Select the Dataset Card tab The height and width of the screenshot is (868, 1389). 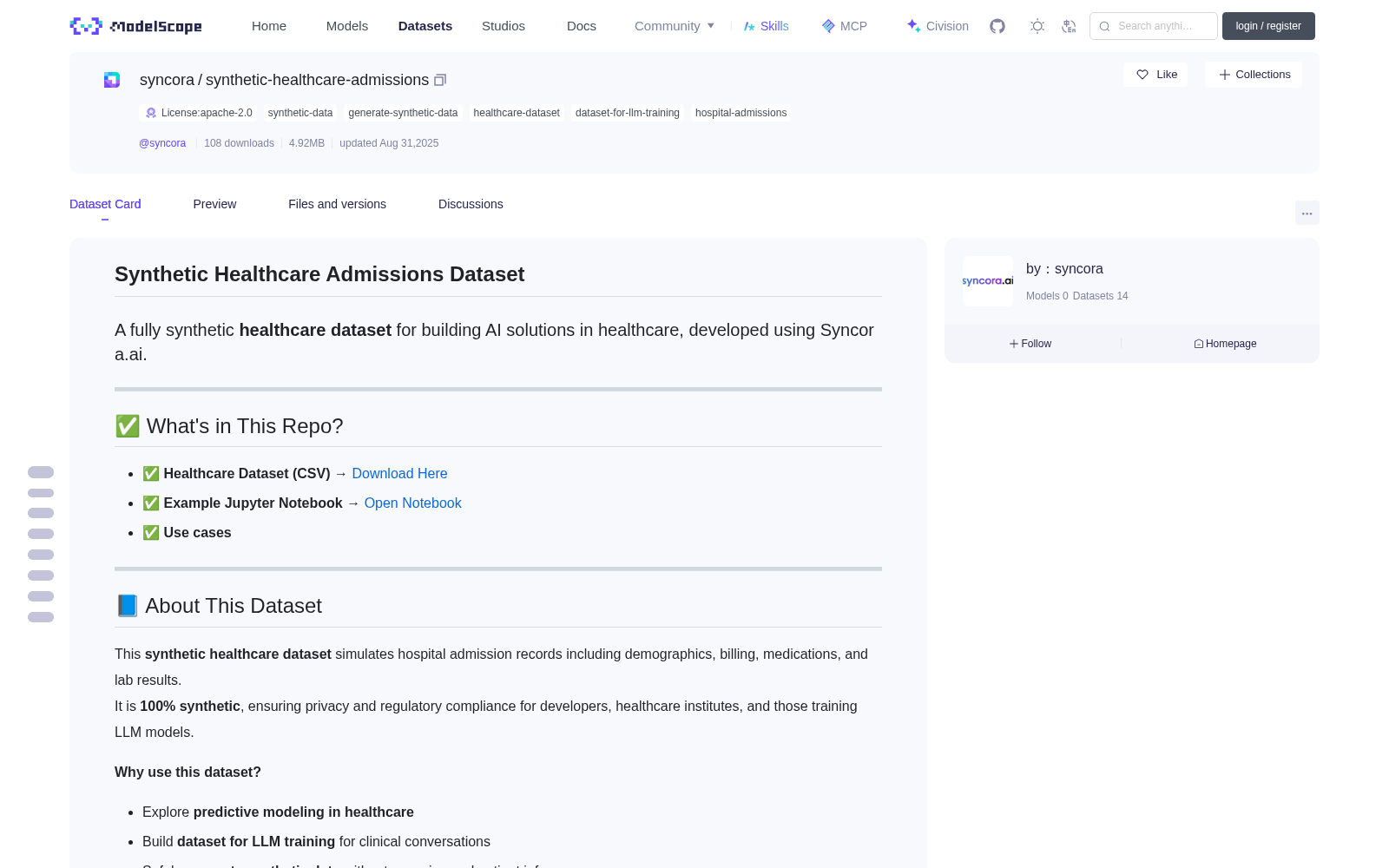[105, 204]
